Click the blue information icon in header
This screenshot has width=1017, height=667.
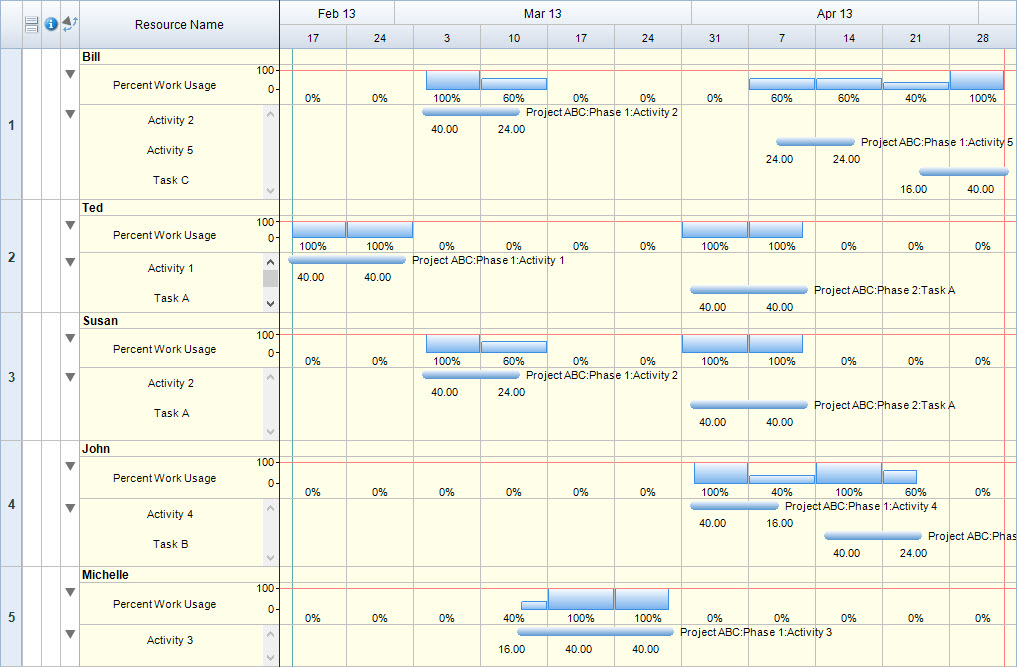click(x=51, y=24)
